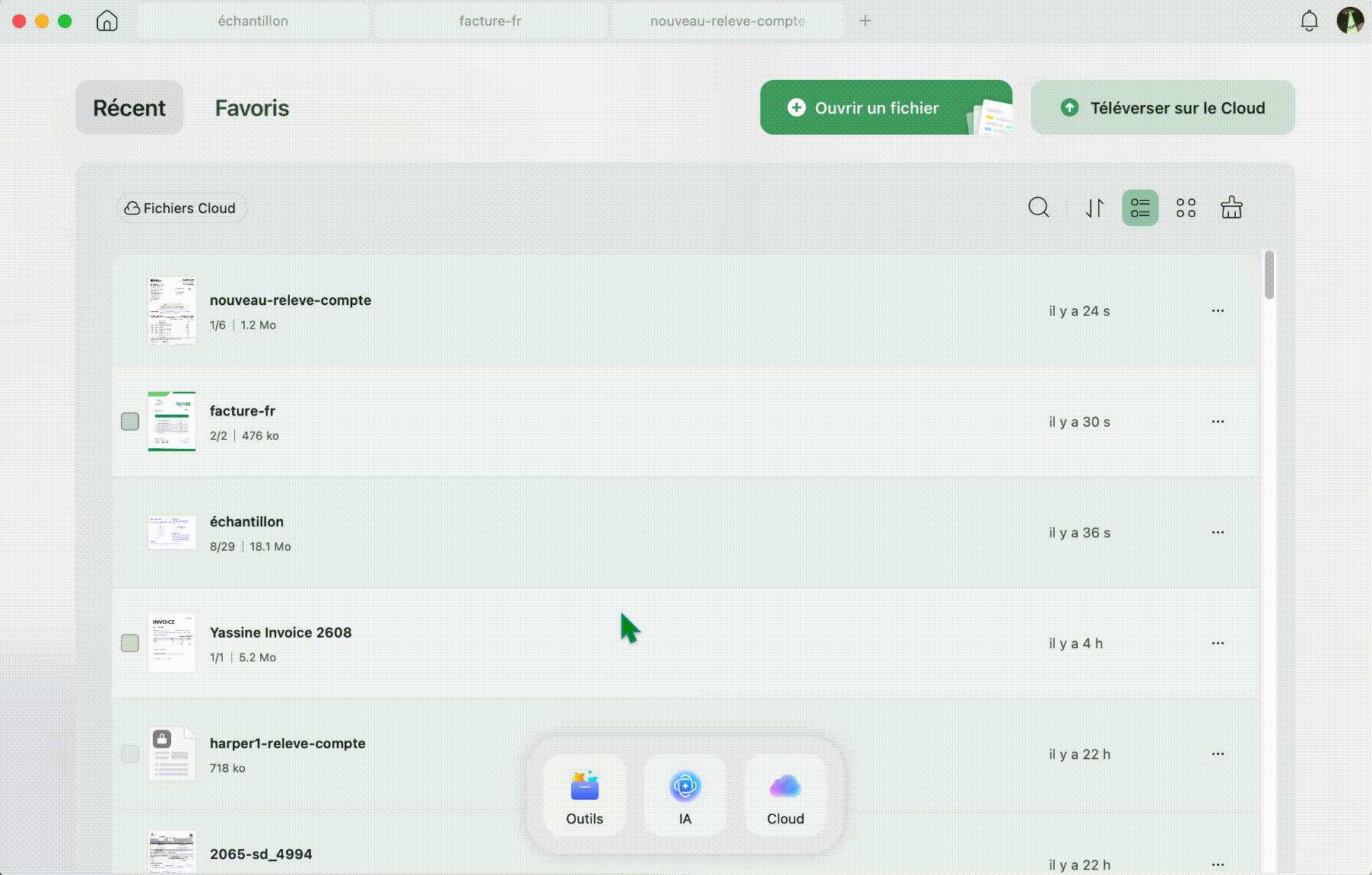Viewport: 1372px width, 875px height.
Task: Click the '1/1 | 5.2 Mo' file details
Action: pos(243,657)
